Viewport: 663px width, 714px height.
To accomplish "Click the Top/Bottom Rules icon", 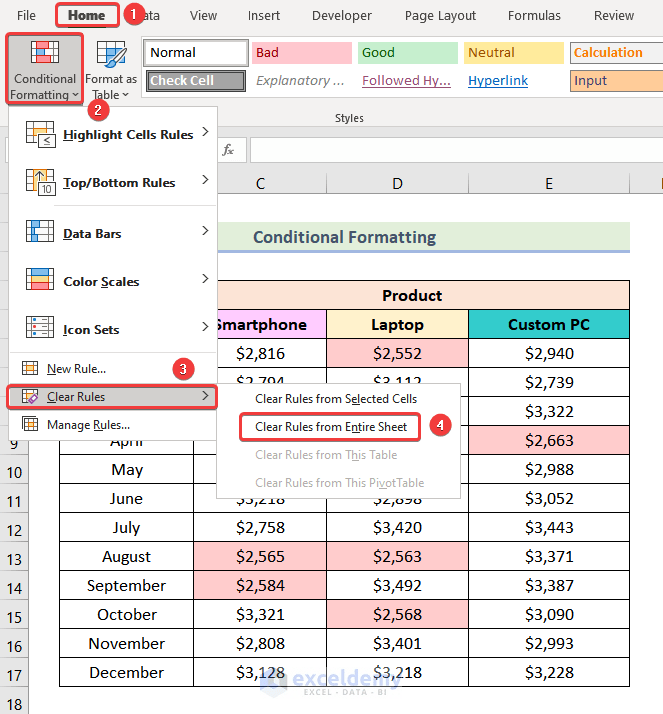I will [x=41, y=183].
